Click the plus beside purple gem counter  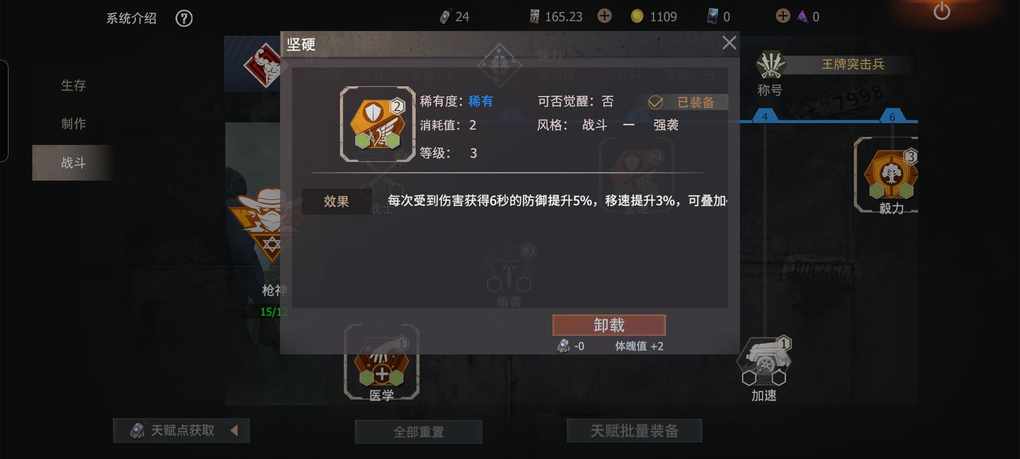coord(783,16)
